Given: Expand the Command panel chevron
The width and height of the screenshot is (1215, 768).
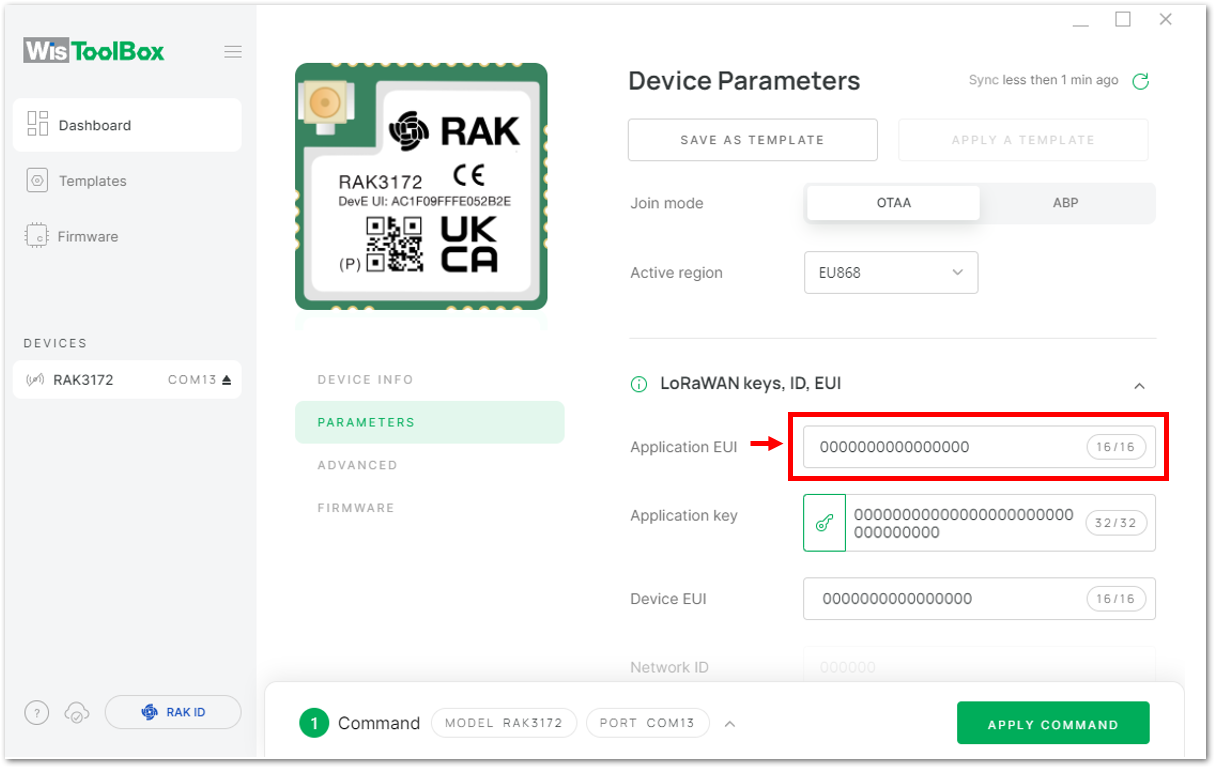Looking at the screenshot, I should pos(730,724).
